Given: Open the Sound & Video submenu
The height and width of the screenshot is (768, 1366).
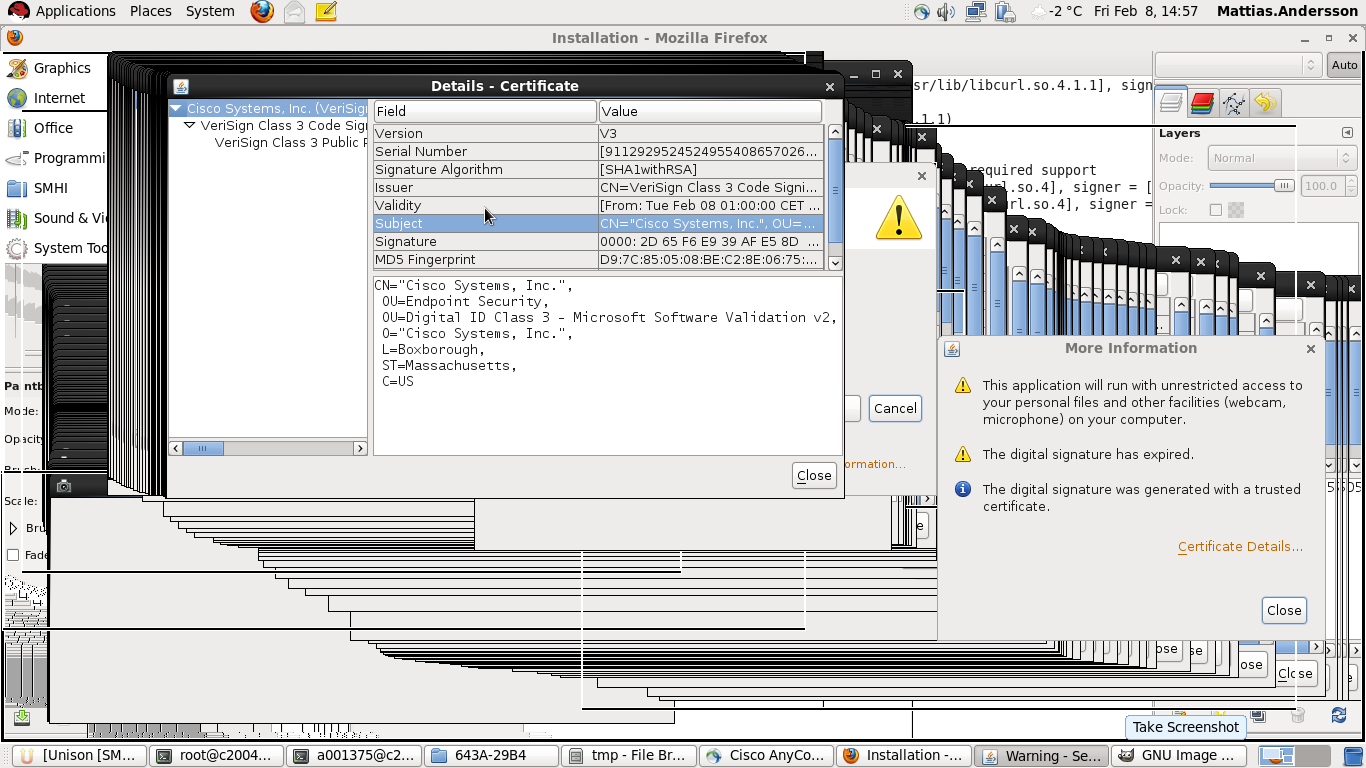Looking at the screenshot, I should coord(59,218).
